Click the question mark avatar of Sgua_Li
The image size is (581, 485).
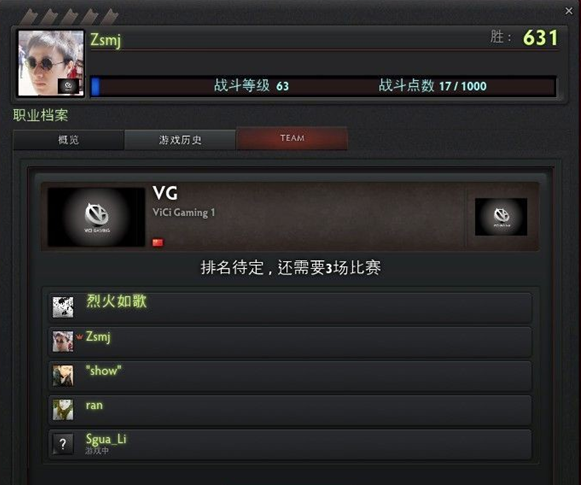pos(63,444)
